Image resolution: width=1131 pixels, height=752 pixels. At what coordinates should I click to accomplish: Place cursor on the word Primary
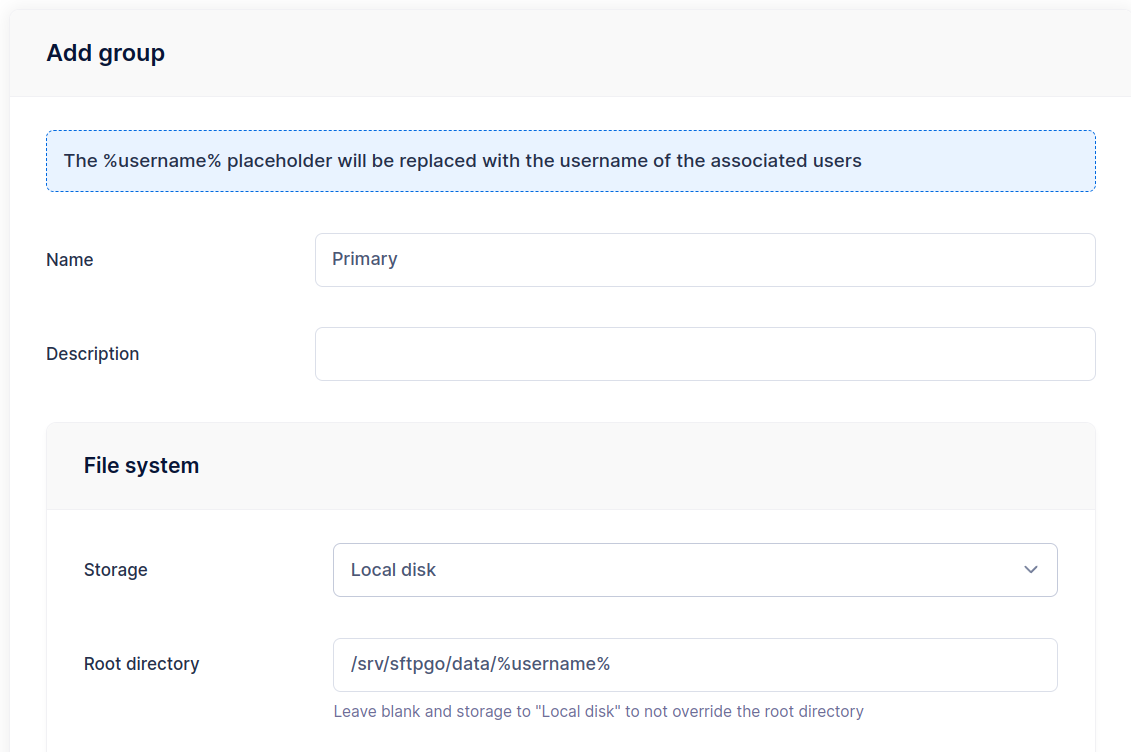point(364,259)
